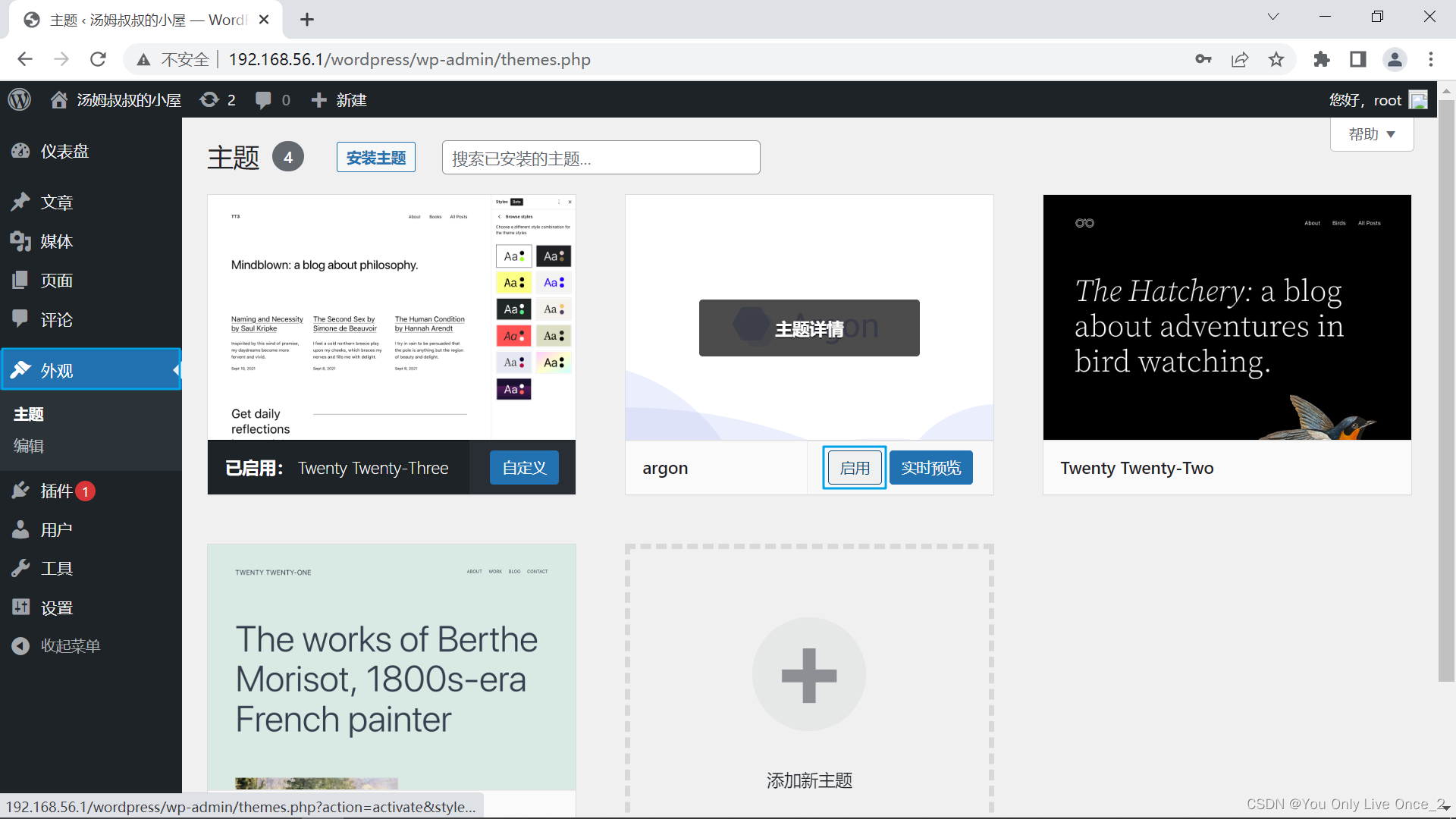Click the theme count badge 4
The width and height of the screenshot is (1456, 819).
288,157
